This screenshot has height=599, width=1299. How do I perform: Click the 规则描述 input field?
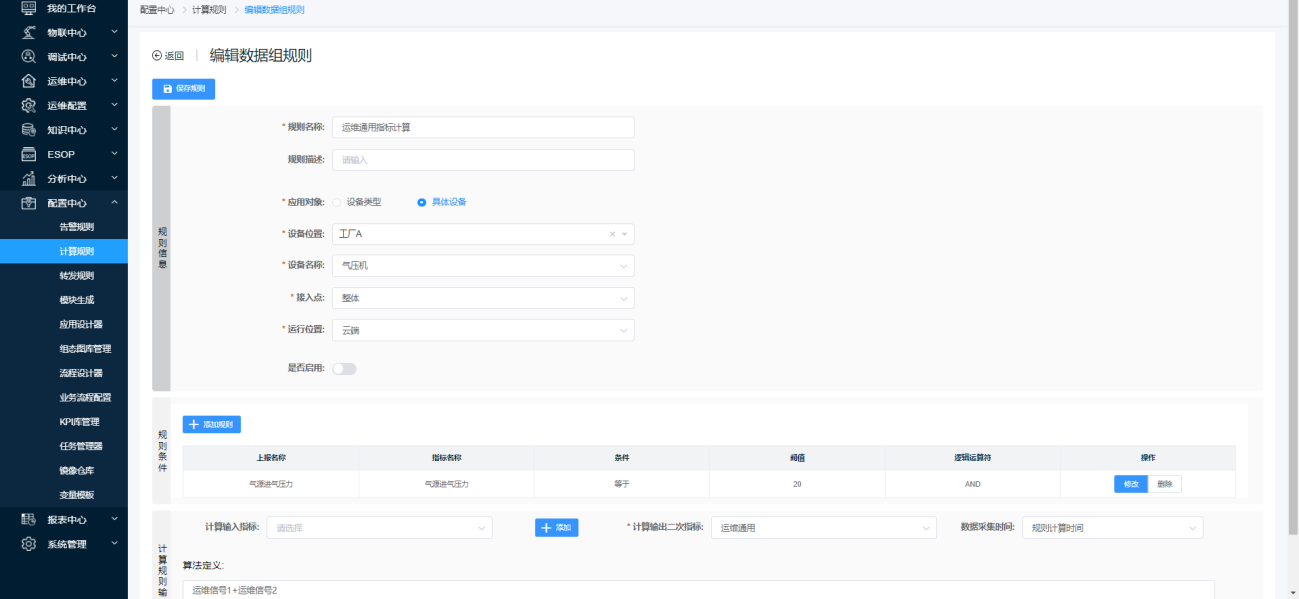pyautogui.click(x=483, y=160)
